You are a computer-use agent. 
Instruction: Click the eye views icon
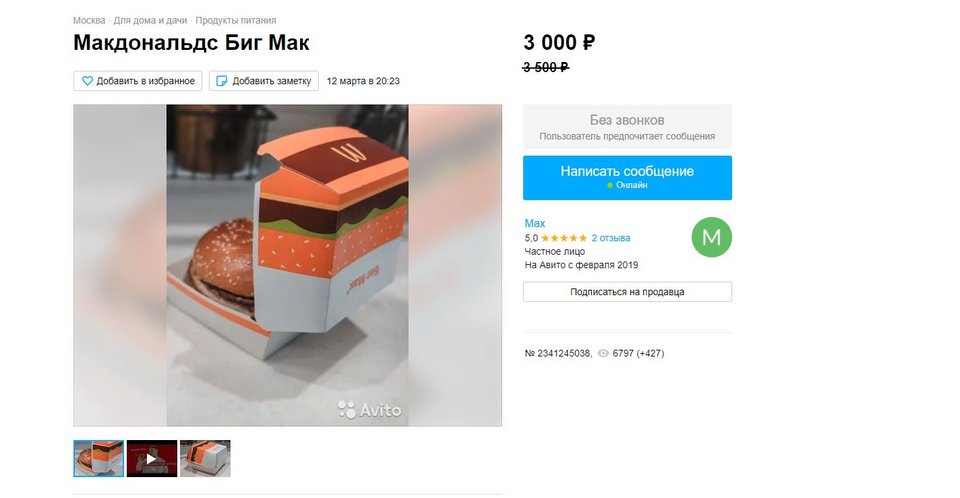pyautogui.click(x=603, y=353)
